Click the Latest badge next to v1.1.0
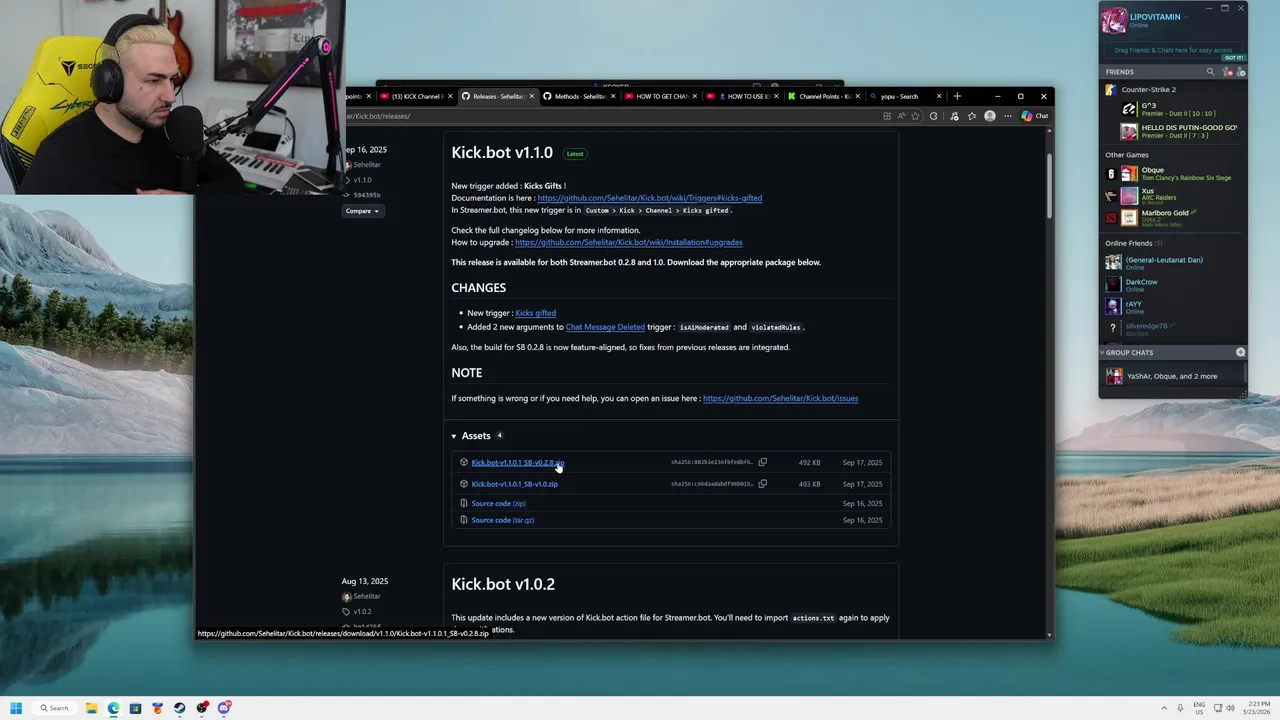Image resolution: width=1280 pixels, height=720 pixels. (575, 154)
